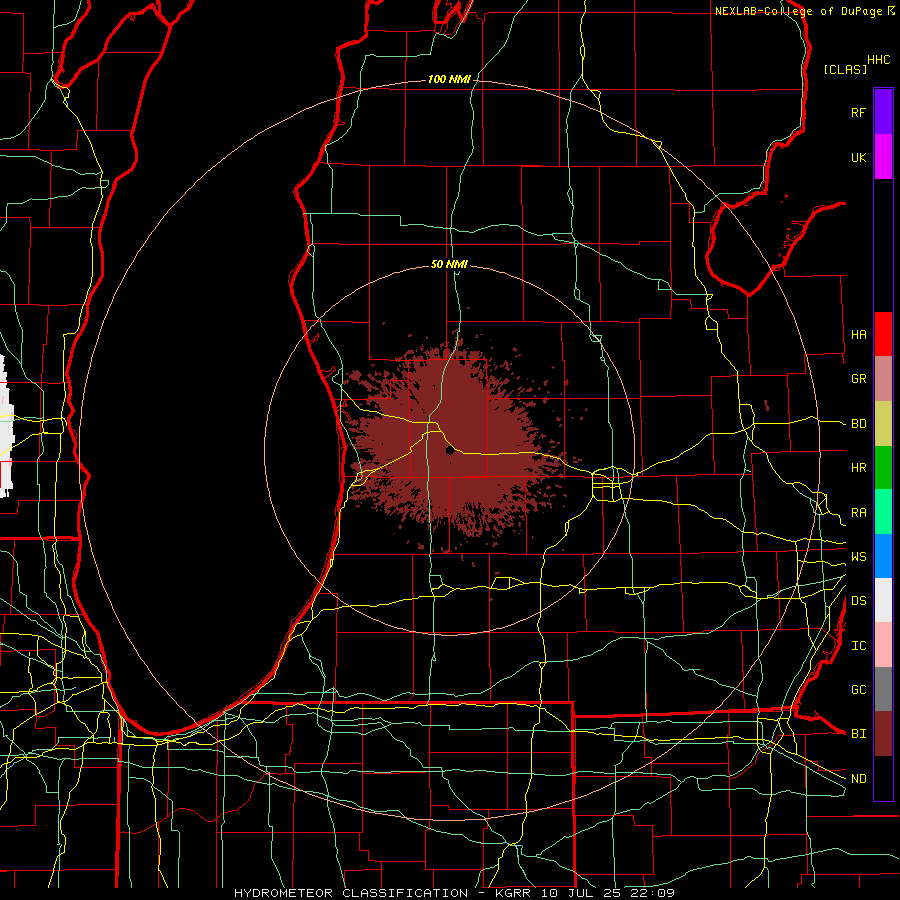The height and width of the screenshot is (900, 900).
Task: Click the GR pink-brown legend color block
Action: (x=883, y=379)
